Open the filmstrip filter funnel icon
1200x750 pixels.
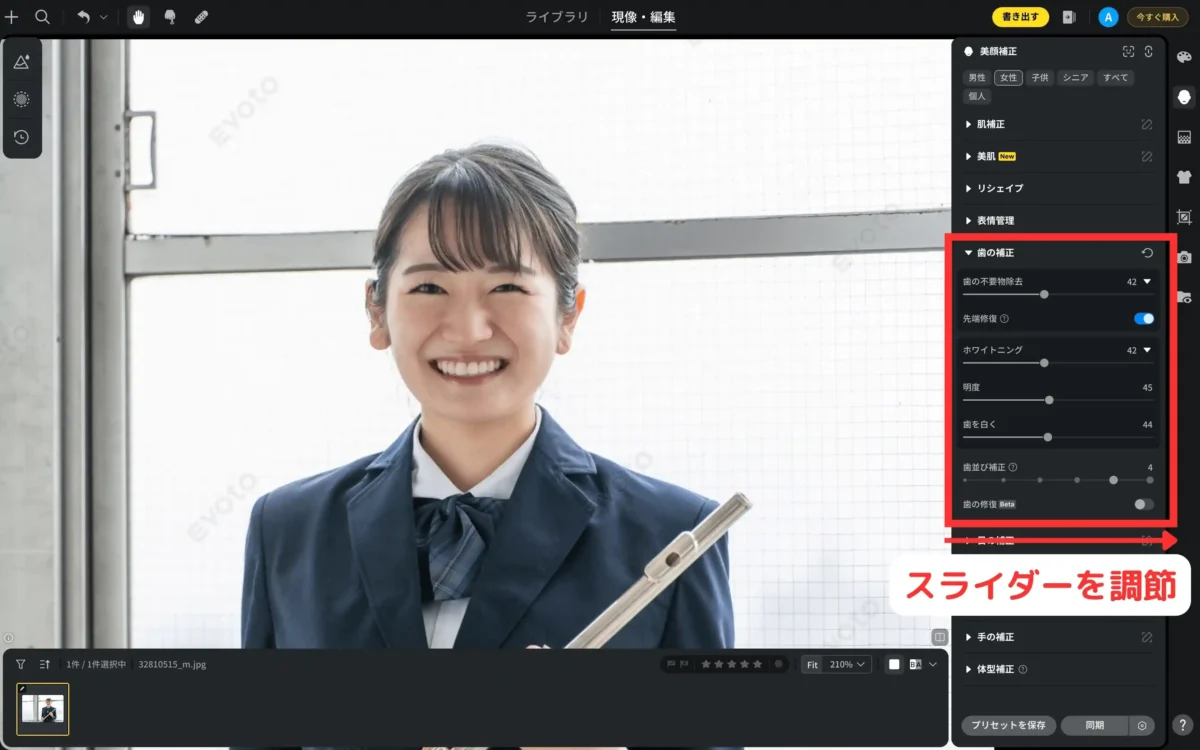click(20, 664)
